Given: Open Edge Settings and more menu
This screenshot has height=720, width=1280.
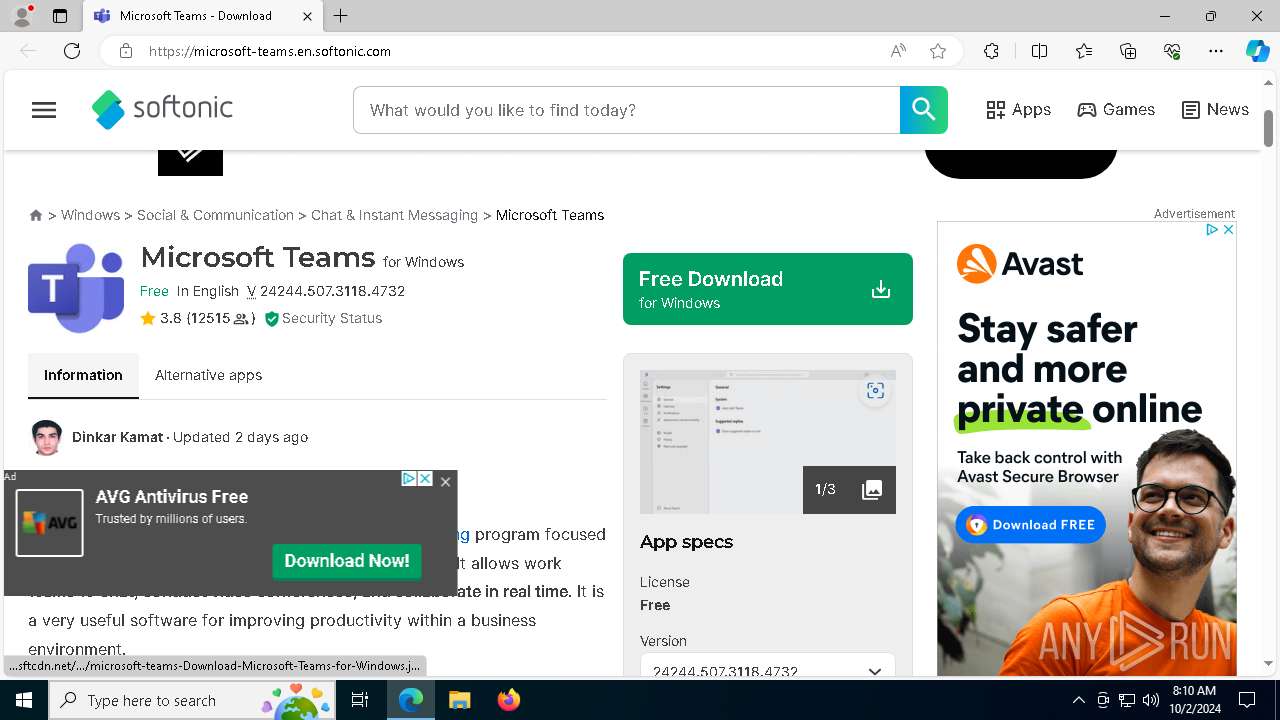Looking at the screenshot, I should 1216,51.
